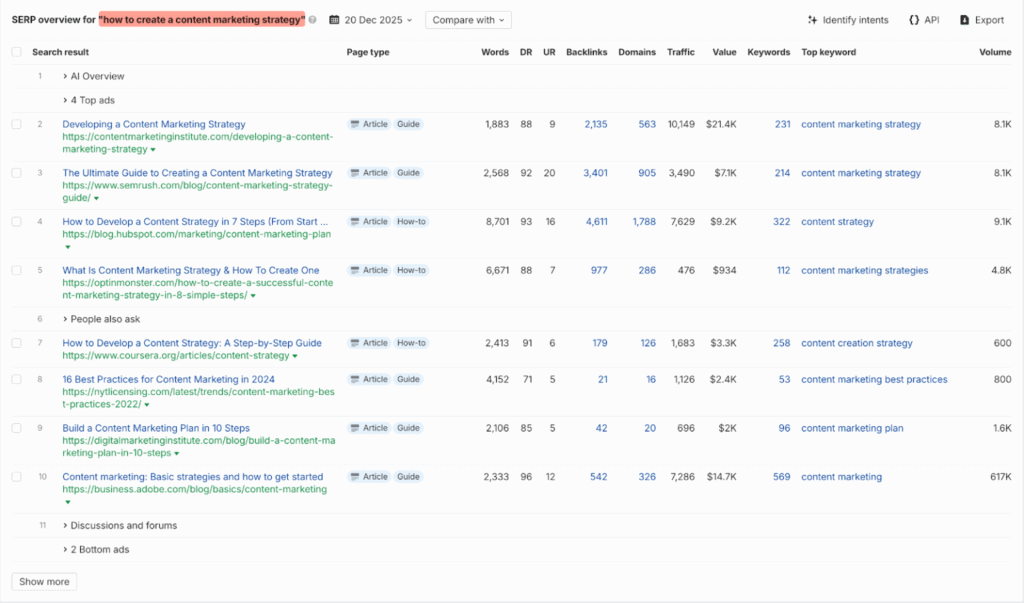Click the Show more button
Screen dimensions: 1024x603
coord(43,581)
